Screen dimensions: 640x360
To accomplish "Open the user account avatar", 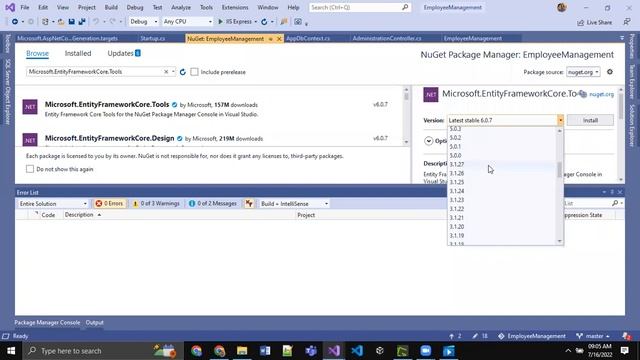I will click(x=562, y=7).
